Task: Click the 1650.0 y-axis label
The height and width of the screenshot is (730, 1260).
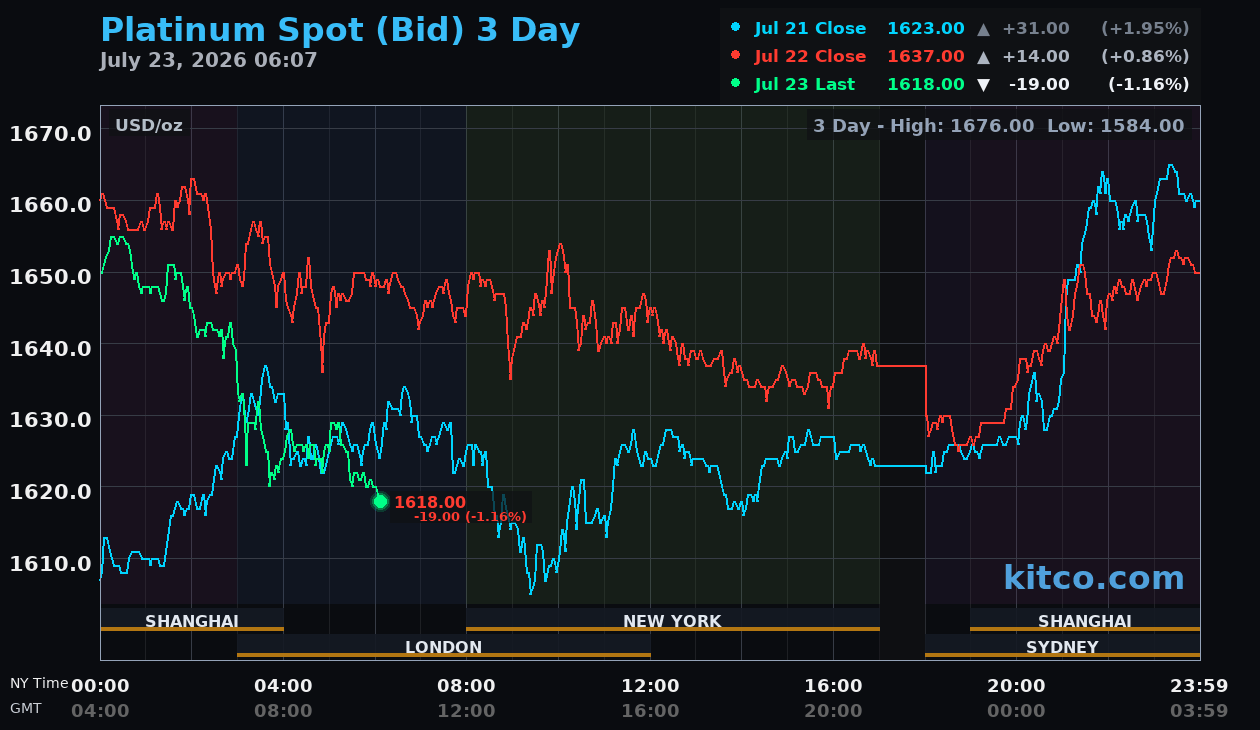Action: pyautogui.click(x=51, y=276)
